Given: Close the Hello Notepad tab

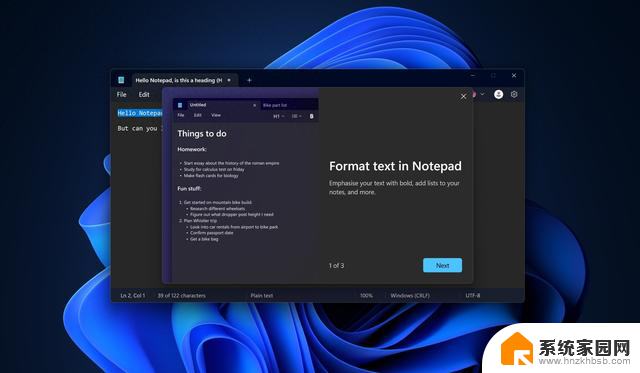Looking at the screenshot, I should pyautogui.click(x=229, y=80).
